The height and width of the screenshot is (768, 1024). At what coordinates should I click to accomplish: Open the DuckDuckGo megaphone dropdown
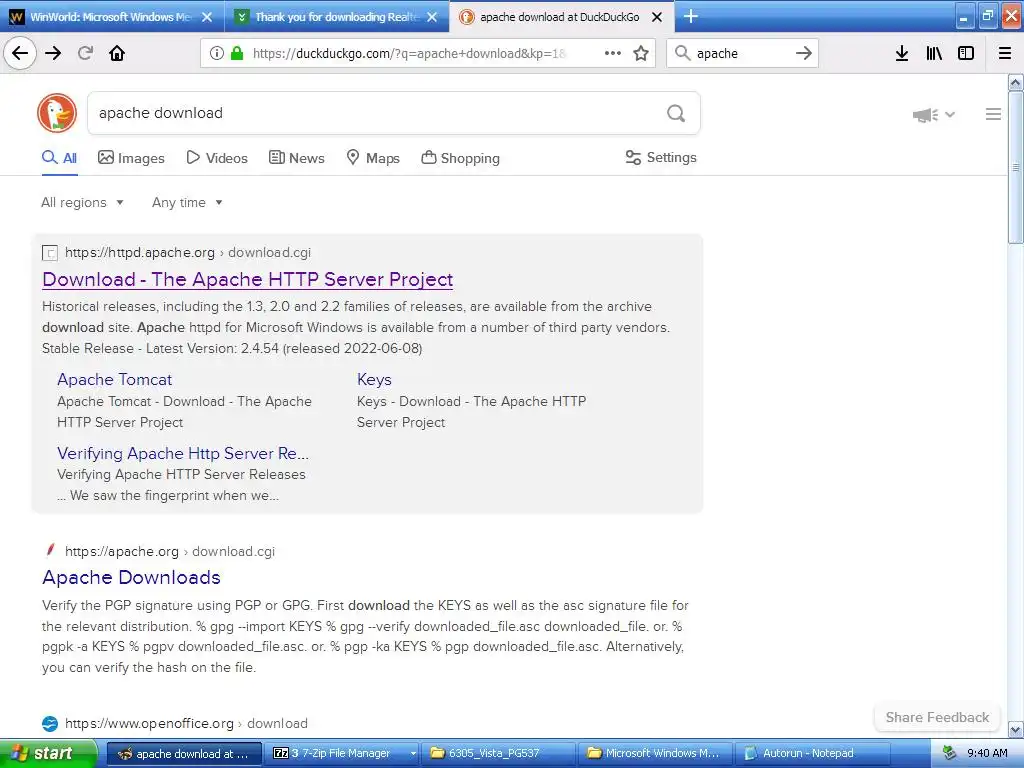[934, 115]
